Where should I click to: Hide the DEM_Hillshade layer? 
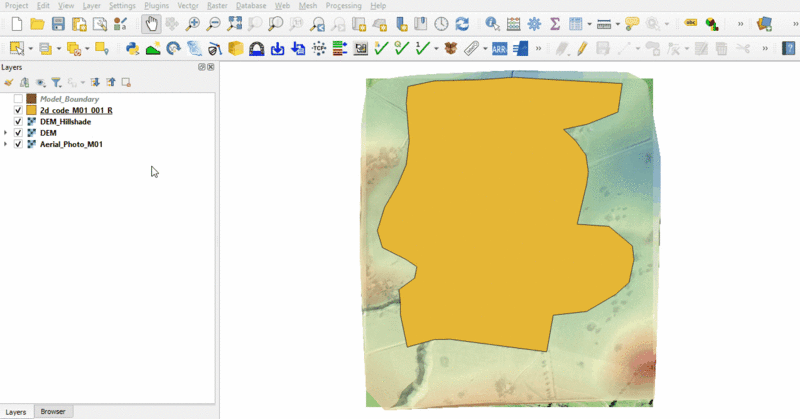click(x=18, y=122)
